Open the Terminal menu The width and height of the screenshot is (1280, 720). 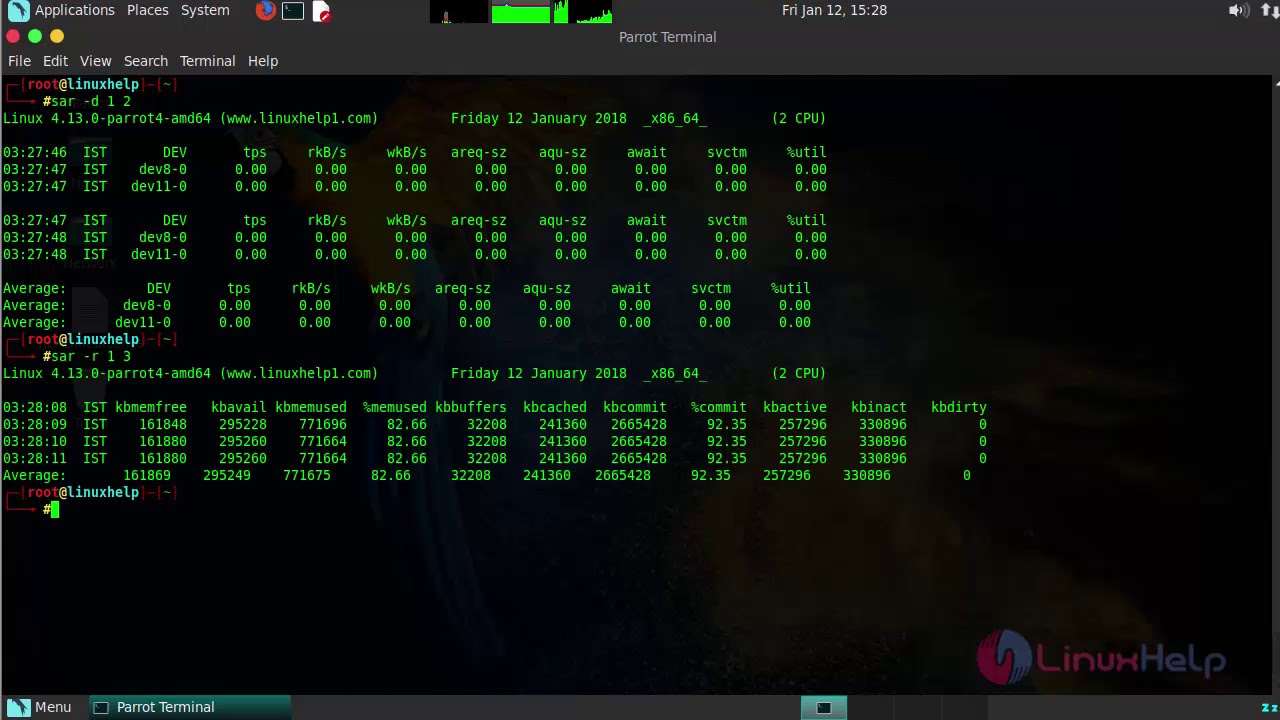[207, 61]
